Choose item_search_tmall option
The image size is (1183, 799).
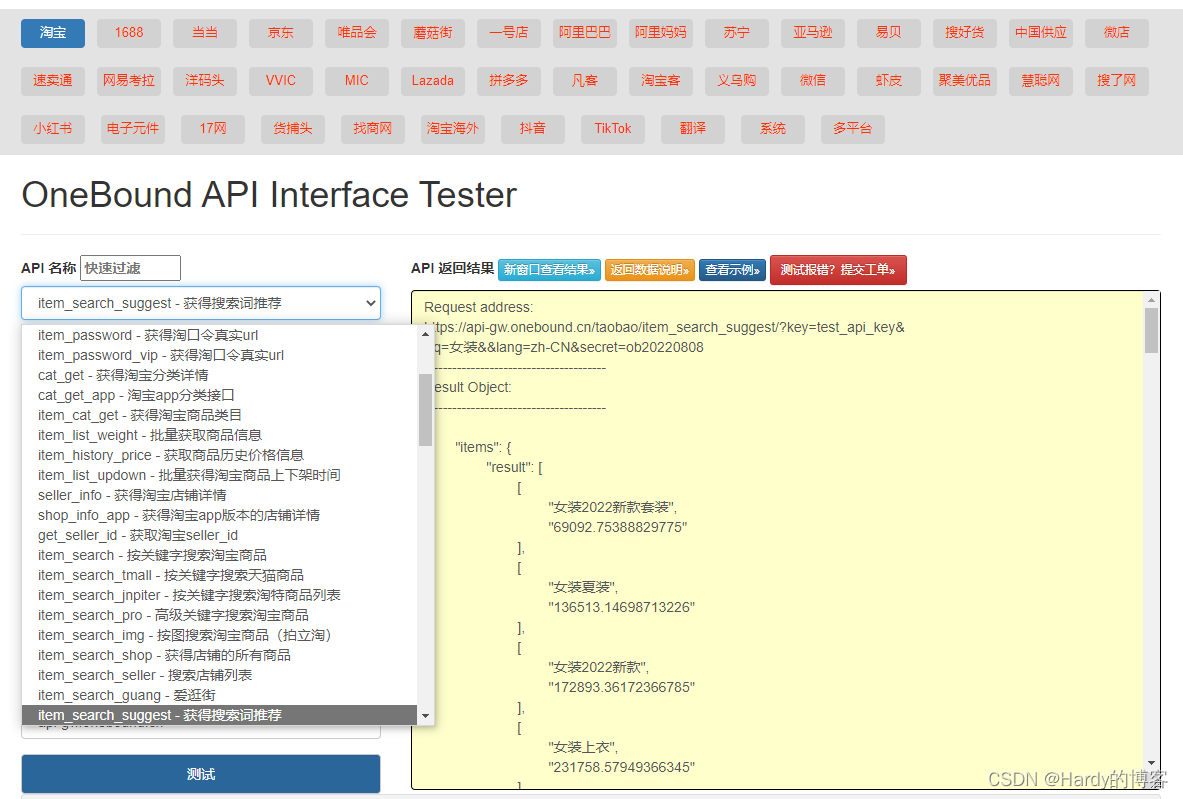220,575
